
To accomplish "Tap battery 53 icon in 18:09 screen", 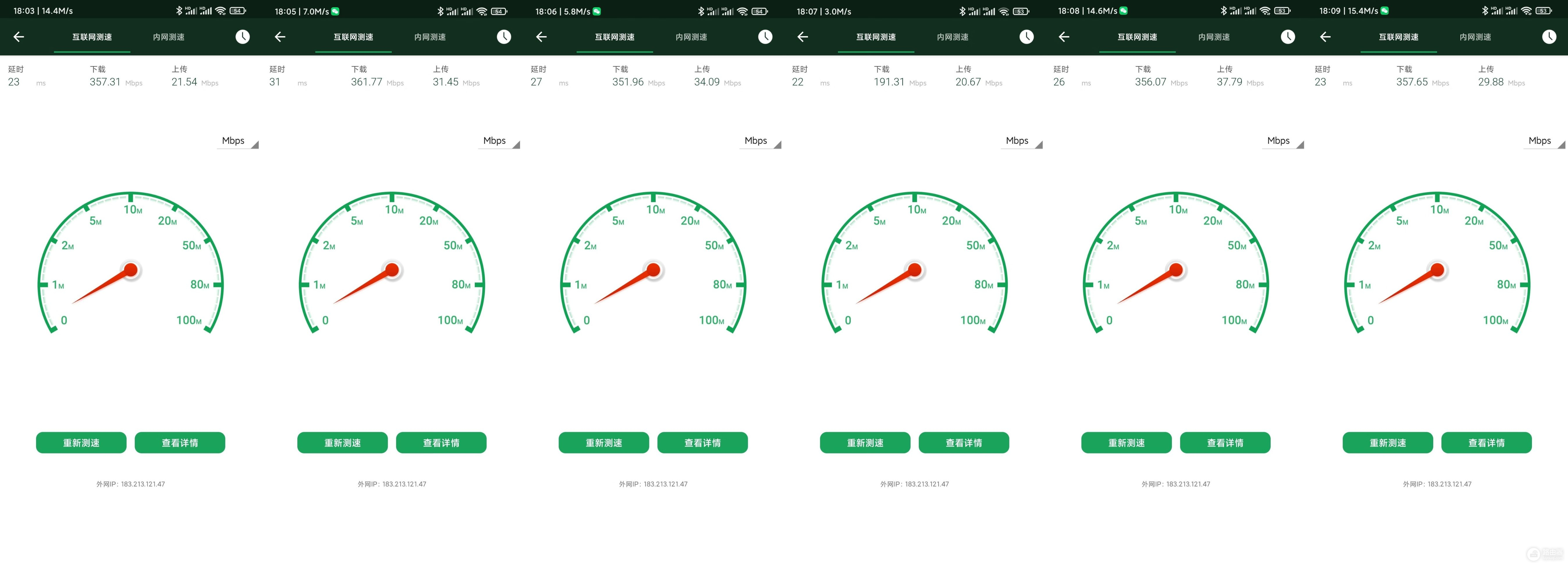I will pyautogui.click(x=1544, y=11).
